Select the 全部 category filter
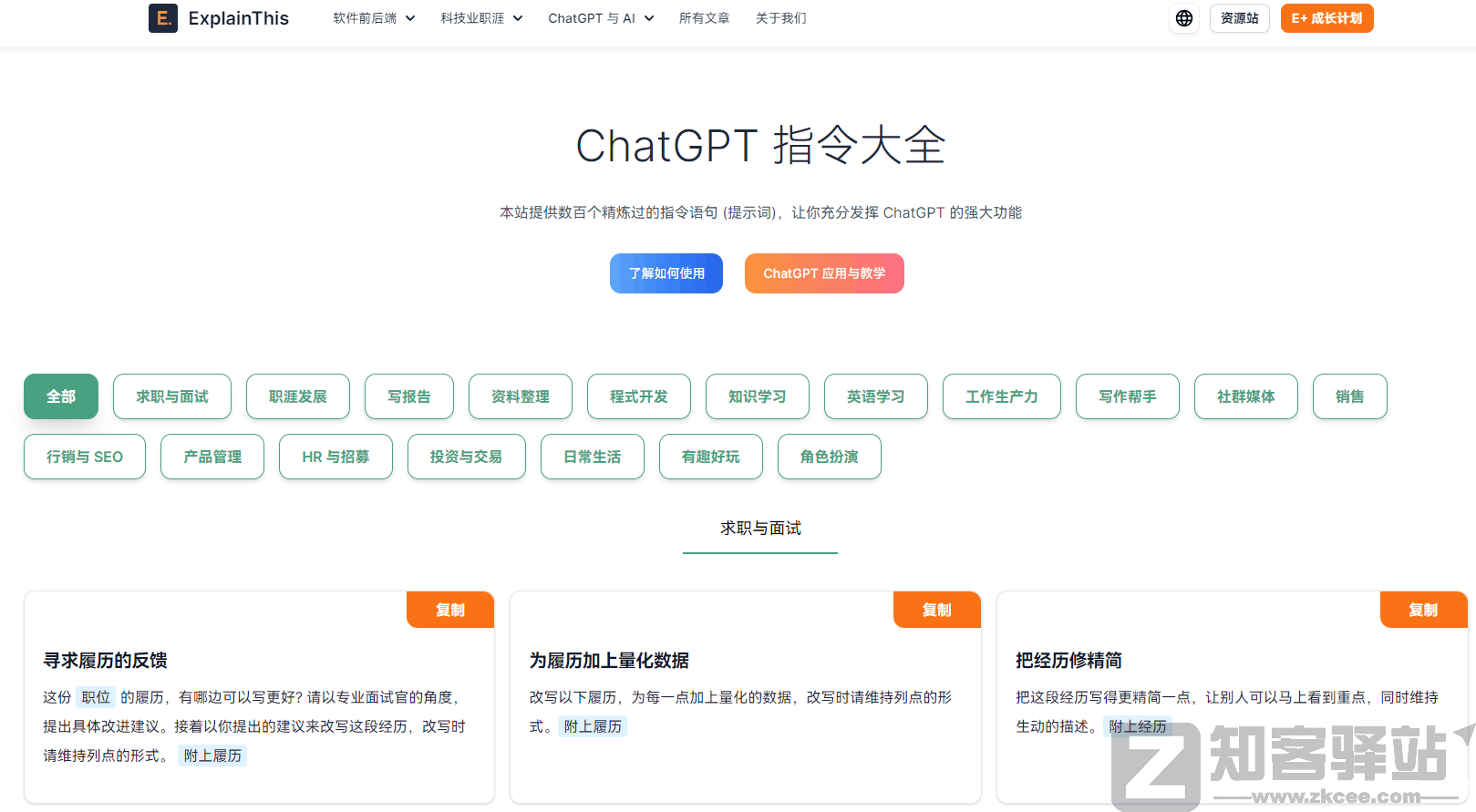This screenshot has width=1476, height=812. click(61, 396)
